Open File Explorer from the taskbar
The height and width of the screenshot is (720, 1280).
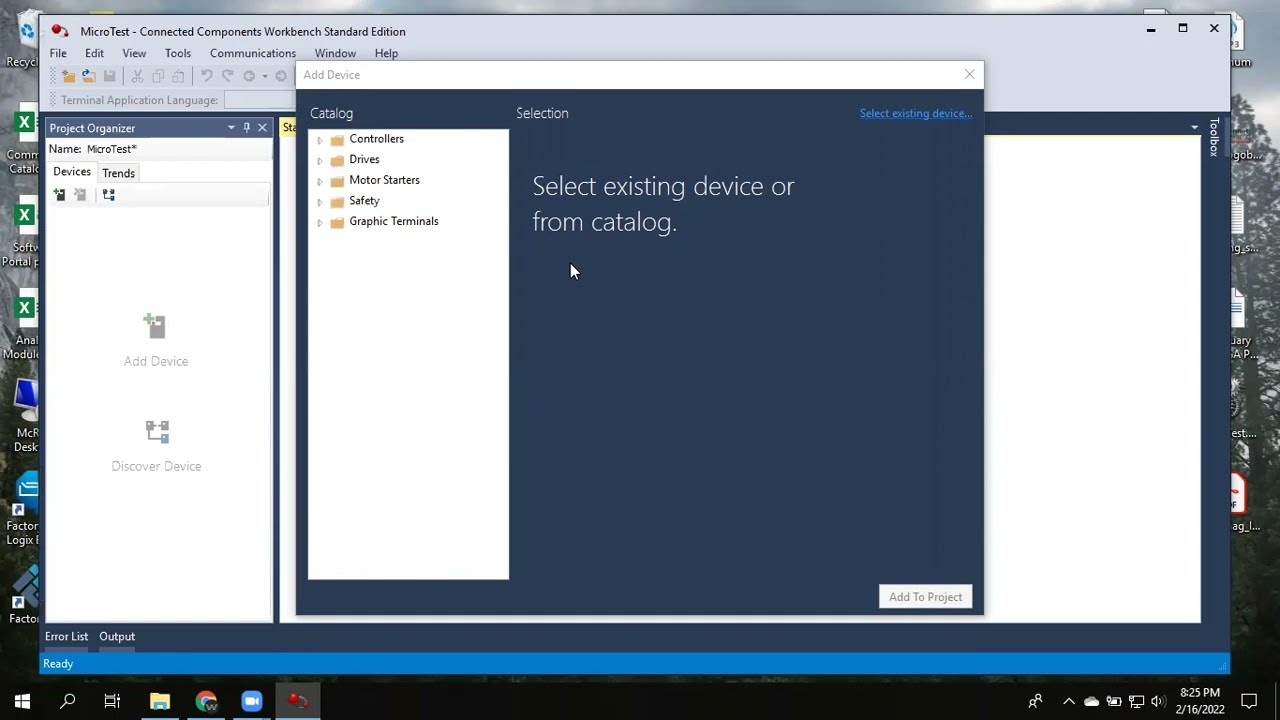160,701
